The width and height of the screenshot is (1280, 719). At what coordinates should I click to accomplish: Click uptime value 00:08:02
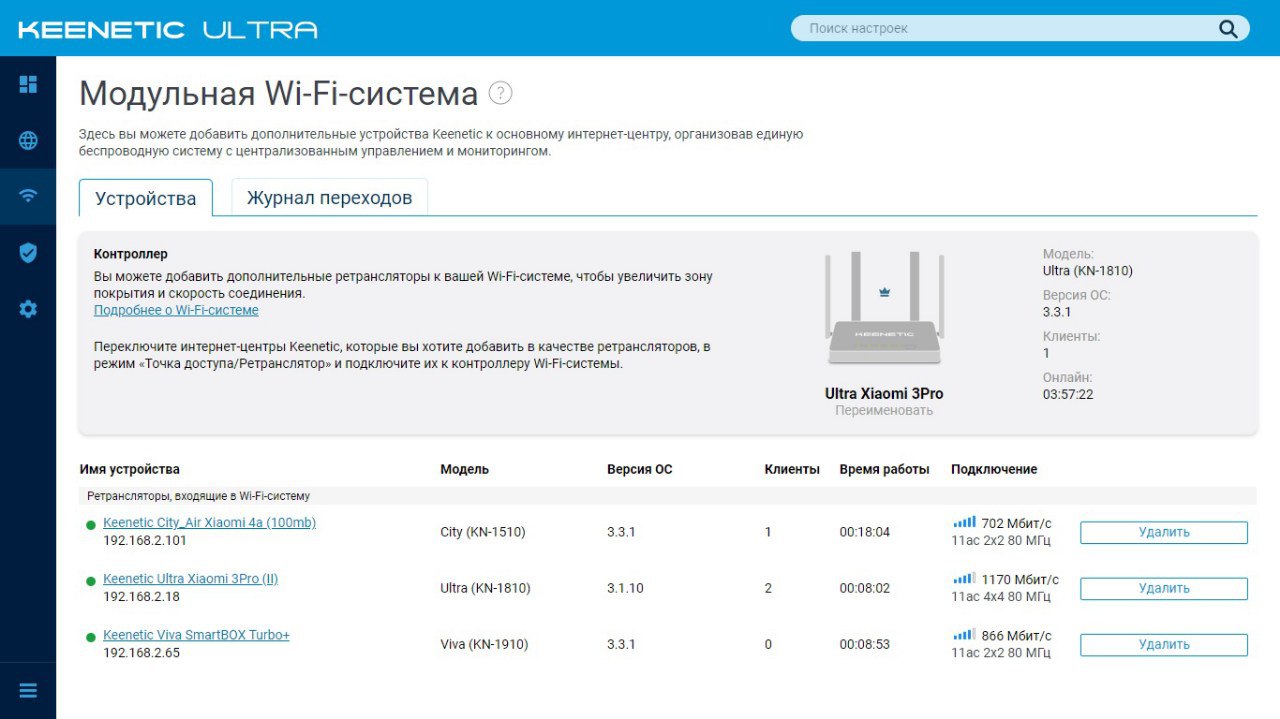864,588
